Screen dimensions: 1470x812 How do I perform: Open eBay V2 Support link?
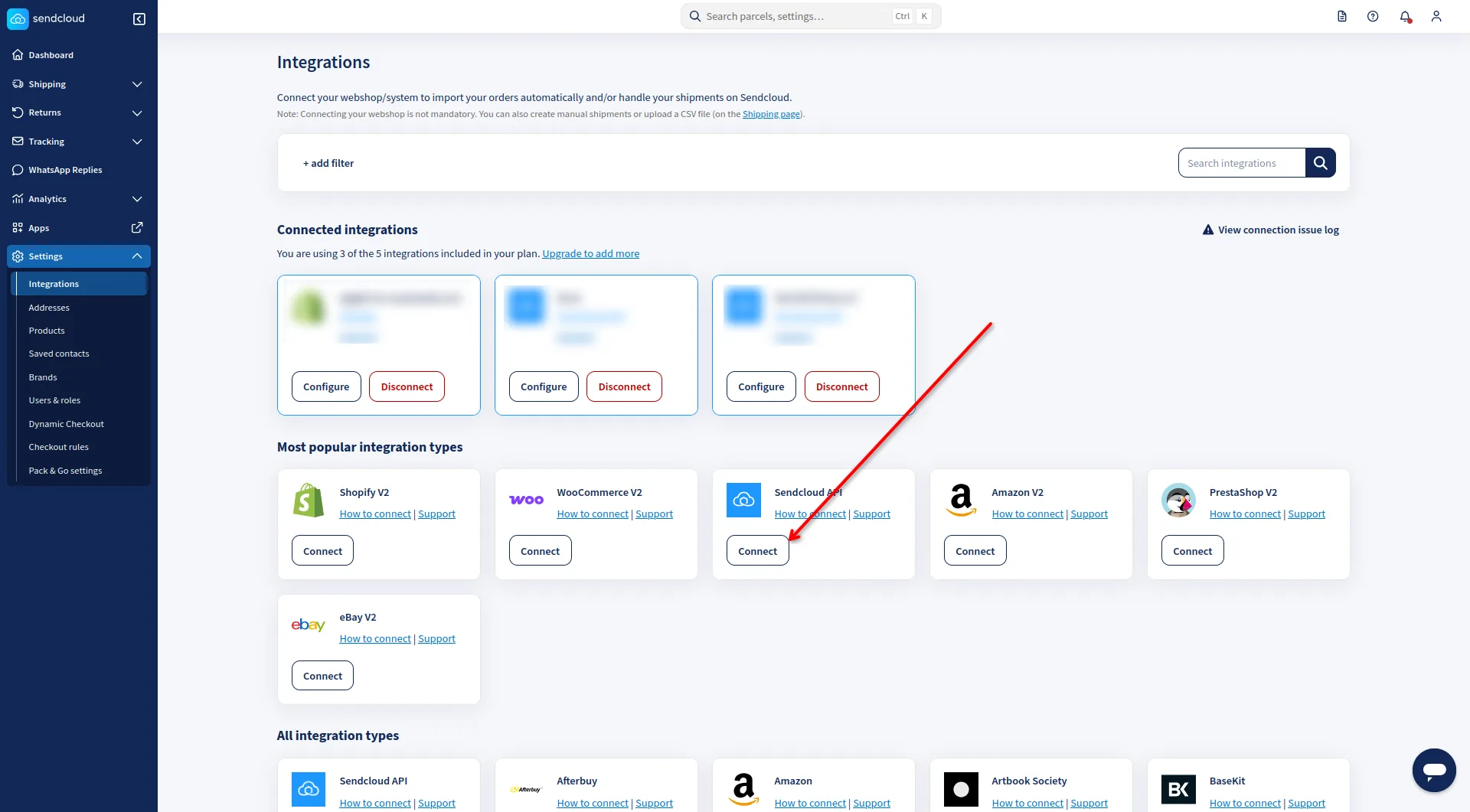point(436,639)
